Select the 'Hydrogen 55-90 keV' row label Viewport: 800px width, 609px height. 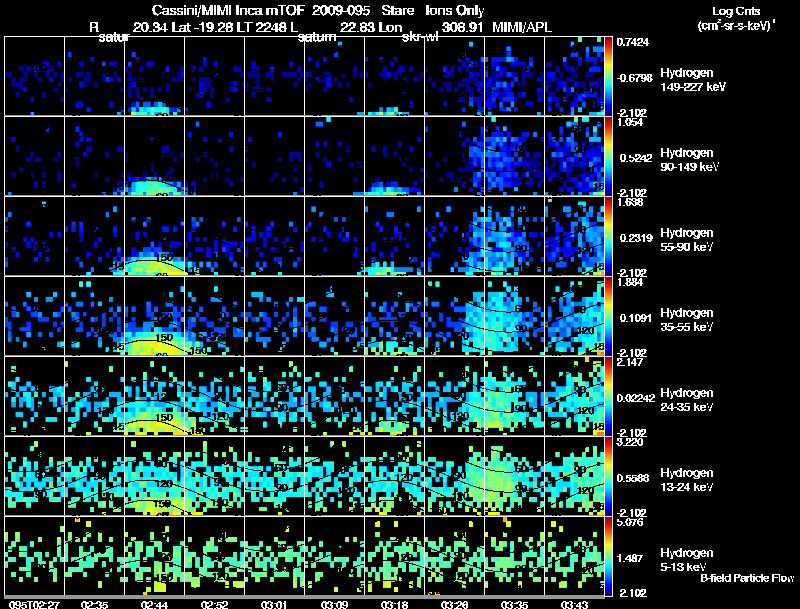687,240
